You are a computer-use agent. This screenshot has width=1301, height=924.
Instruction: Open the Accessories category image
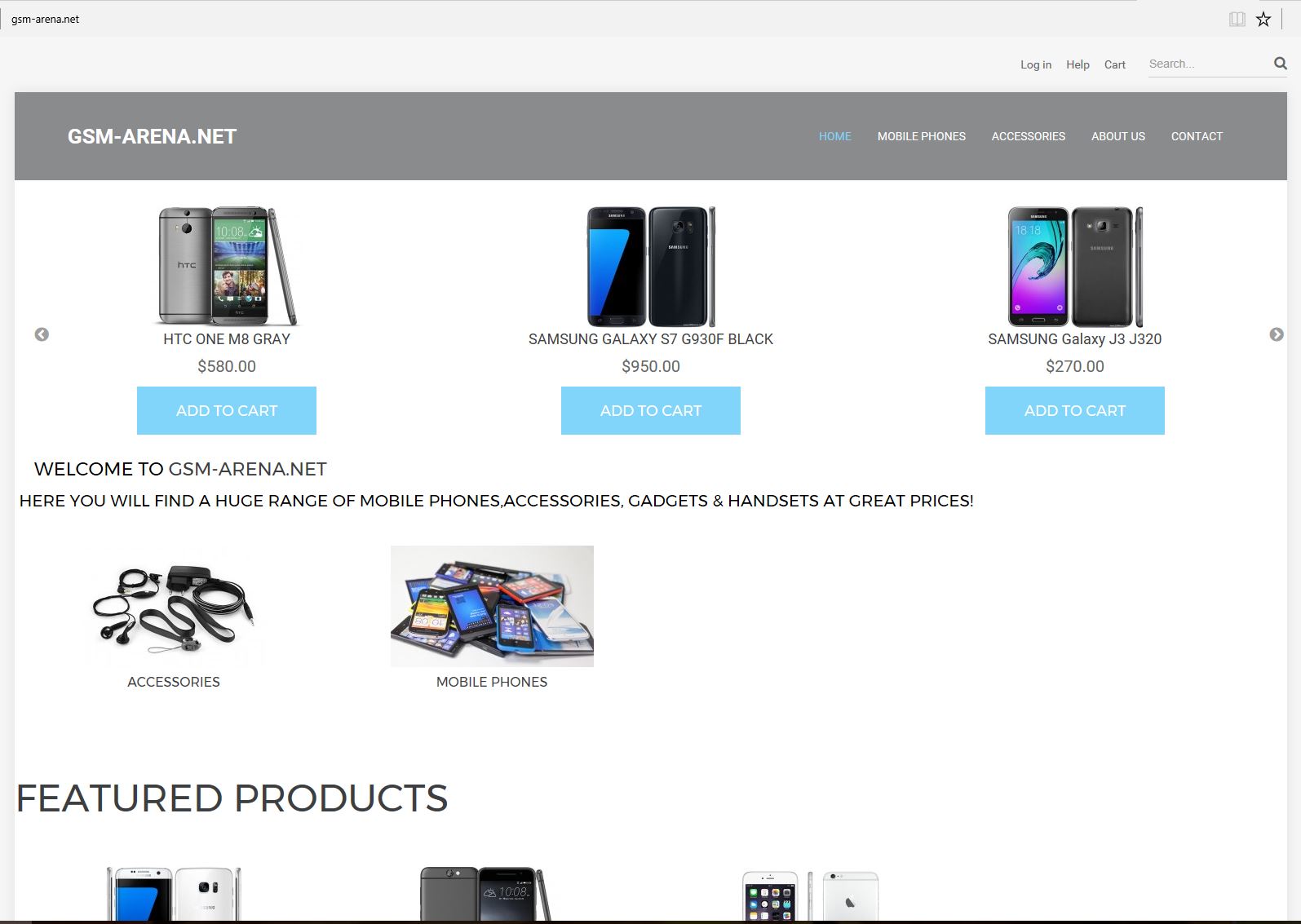tap(174, 606)
